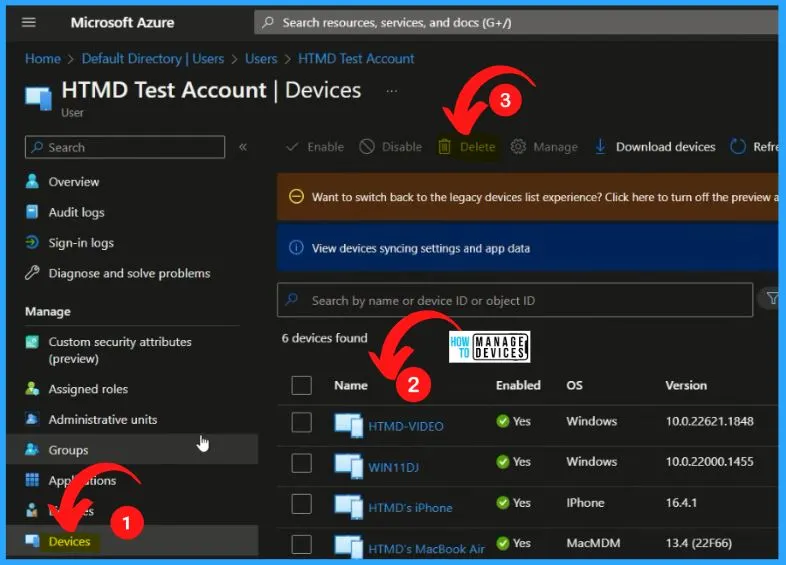Open the WIN11DJ device link
The height and width of the screenshot is (565, 786).
click(x=394, y=467)
